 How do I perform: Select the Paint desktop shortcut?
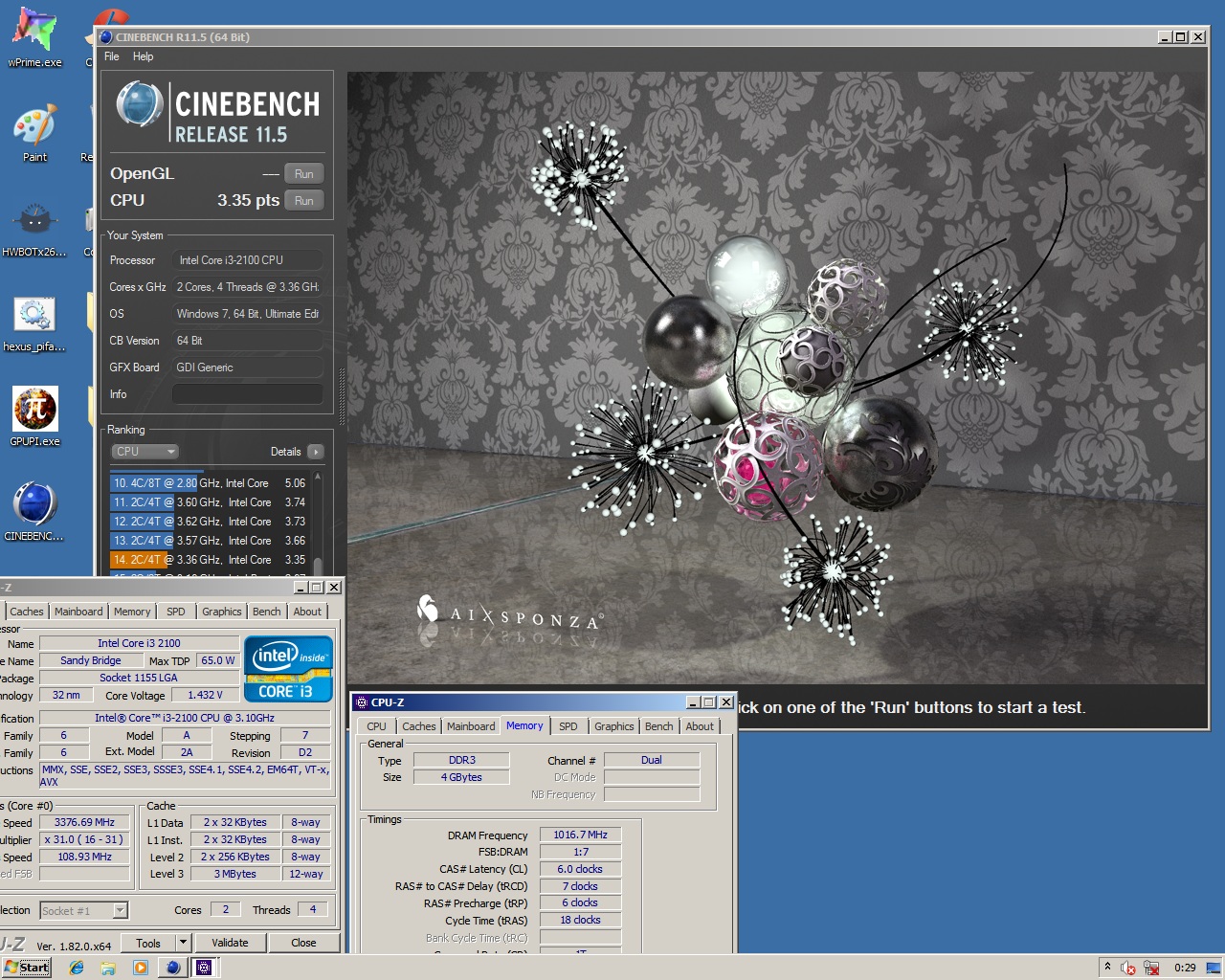tap(34, 134)
